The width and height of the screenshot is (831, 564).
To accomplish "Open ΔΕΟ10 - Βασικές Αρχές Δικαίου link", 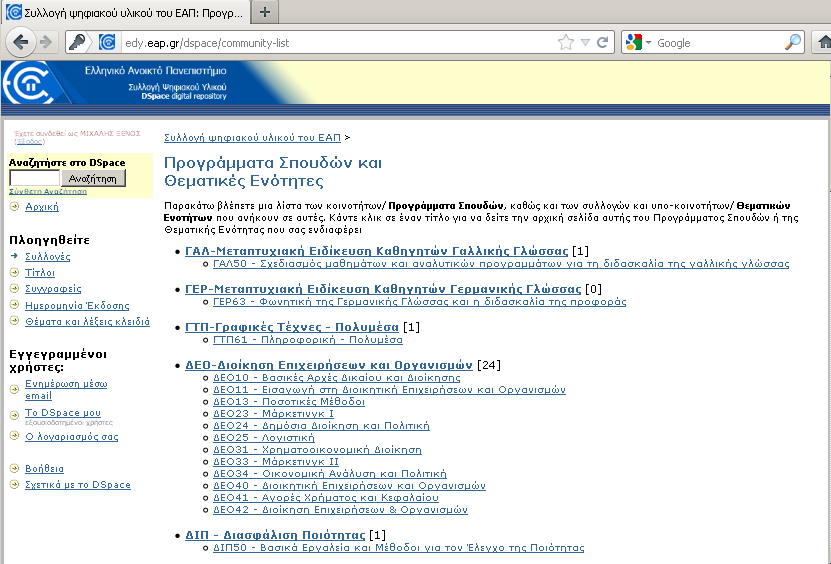I will [x=337, y=378].
